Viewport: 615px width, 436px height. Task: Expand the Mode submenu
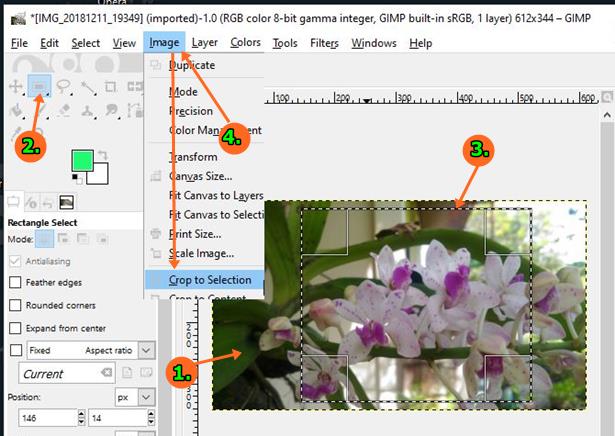click(x=204, y=92)
